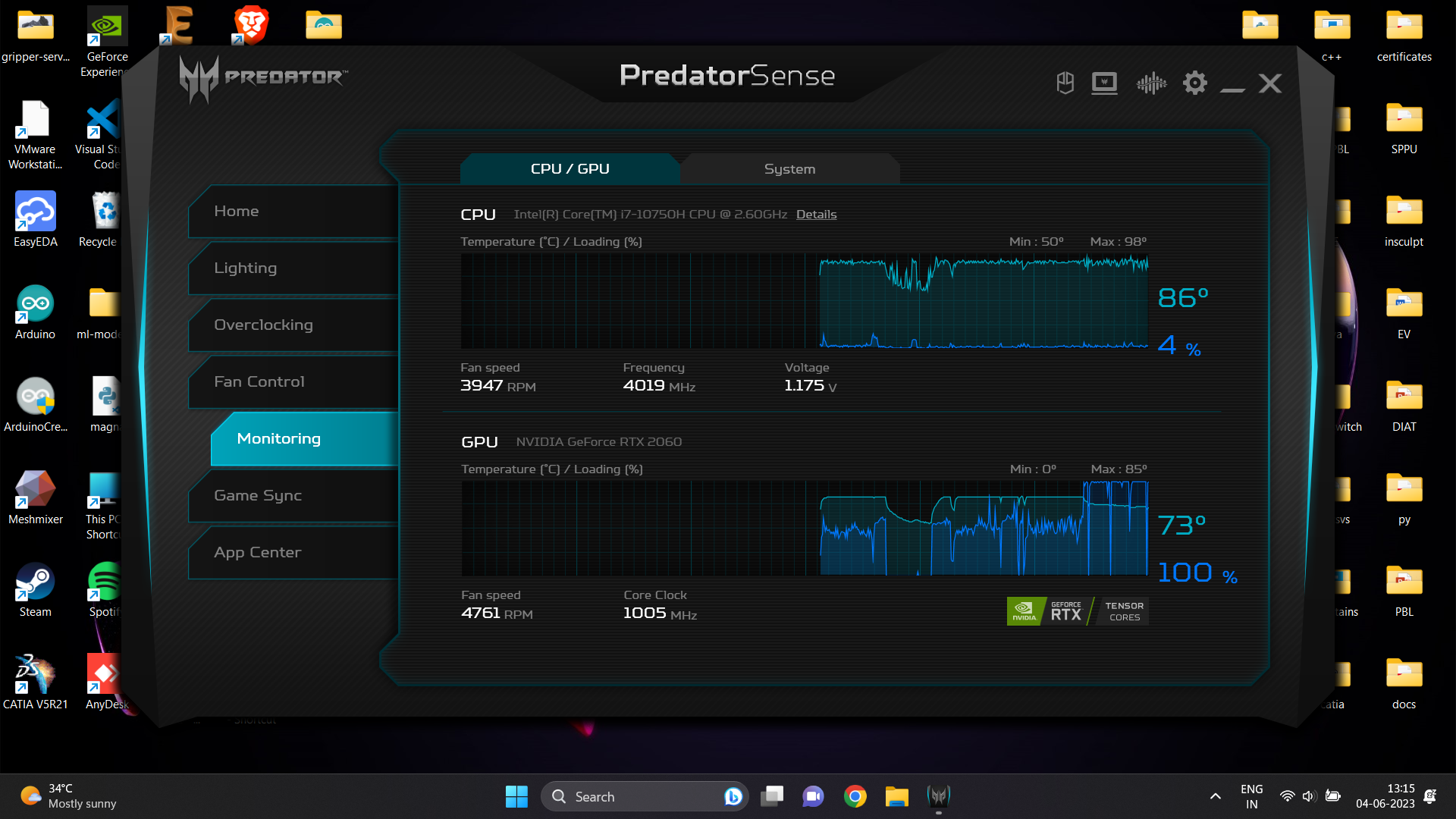Open the CATIA V5R21 desktop shortcut
Viewport: 1456px width, 819px height.
tap(35, 682)
